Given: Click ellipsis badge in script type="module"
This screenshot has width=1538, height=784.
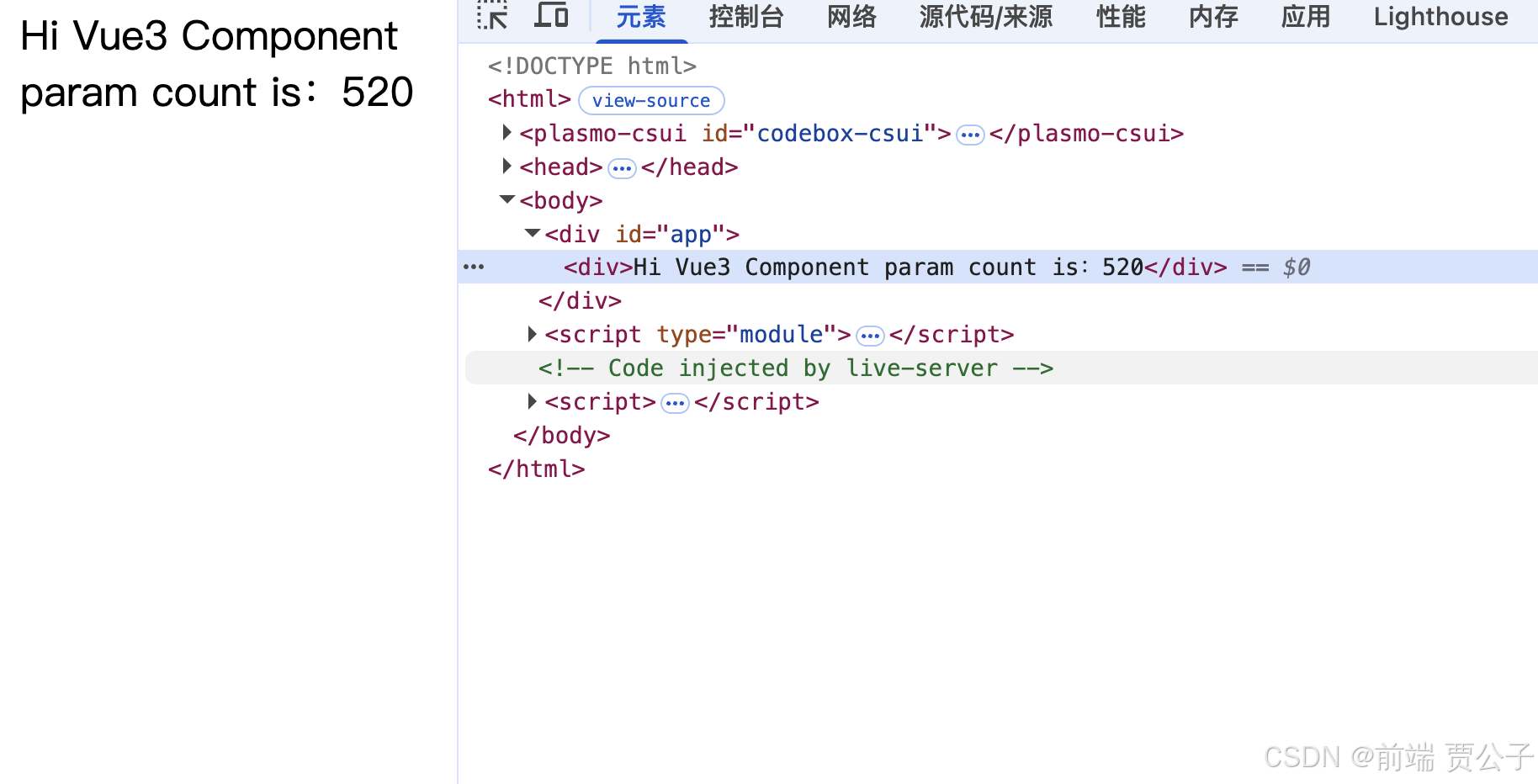Looking at the screenshot, I should tap(870, 336).
